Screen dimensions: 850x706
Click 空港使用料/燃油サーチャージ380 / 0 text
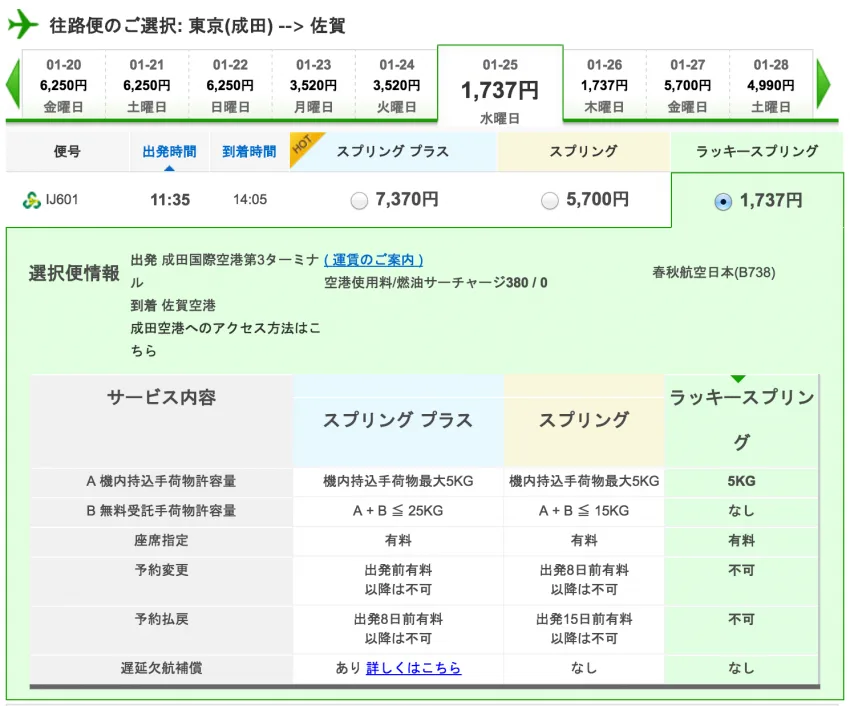pos(436,283)
